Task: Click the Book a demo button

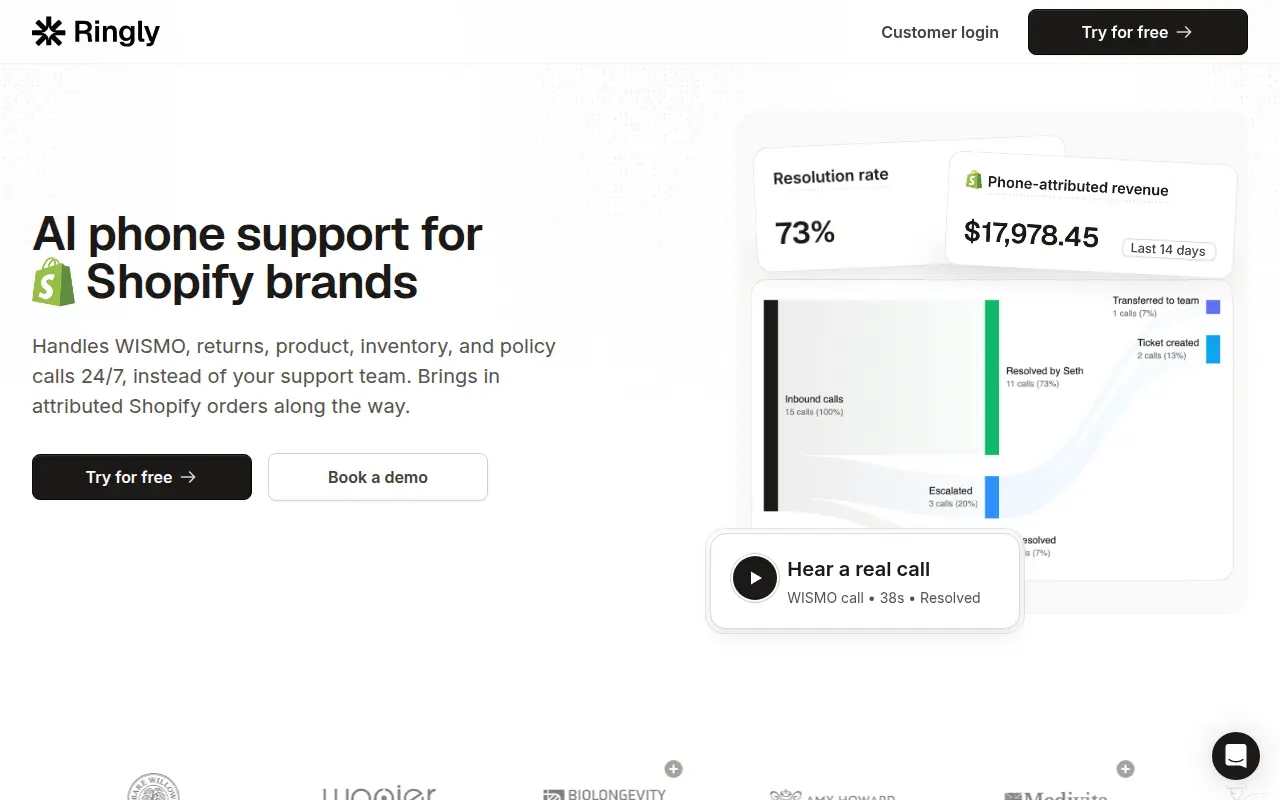Action: (x=378, y=477)
